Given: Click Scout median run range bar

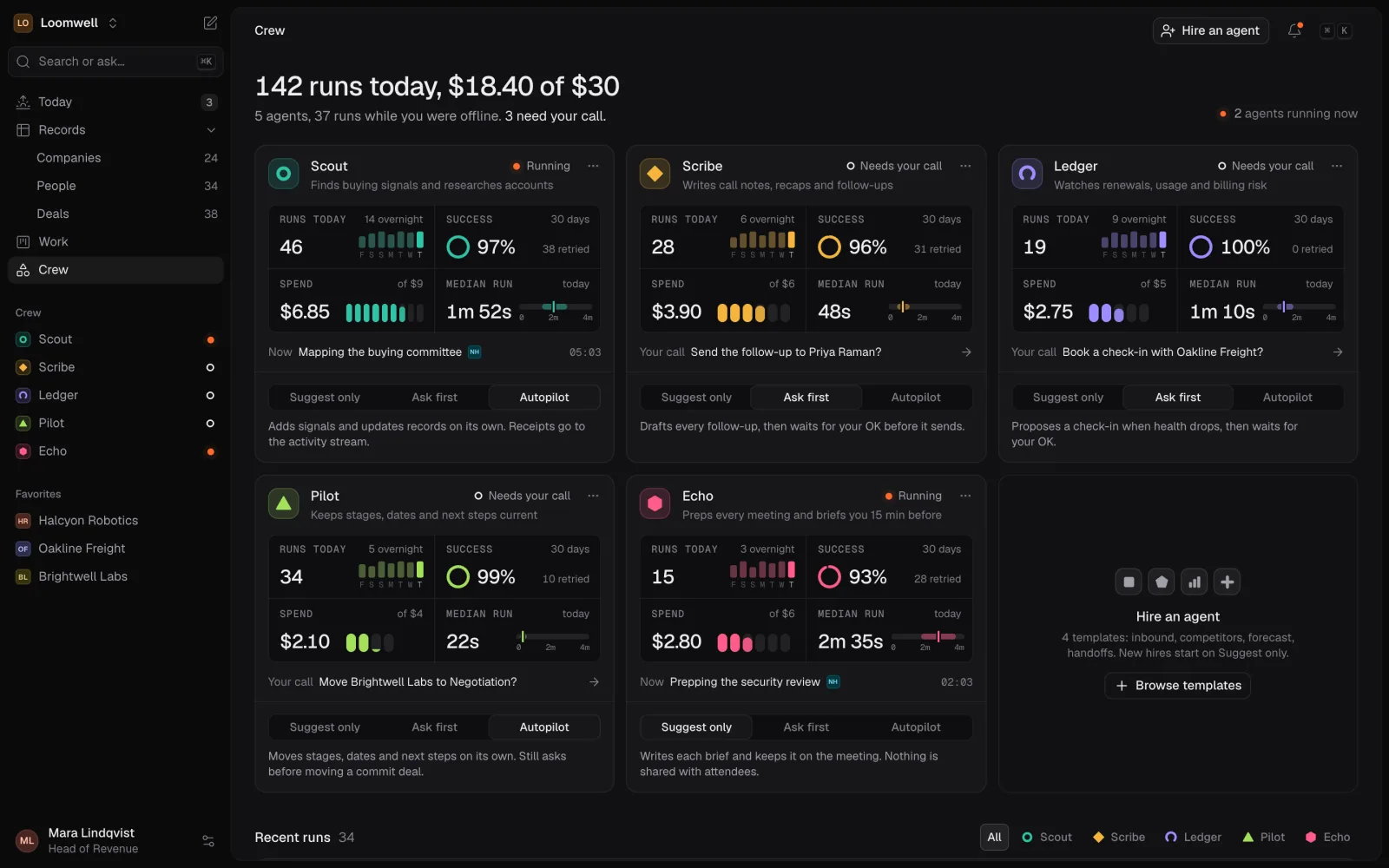Looking at the screenshot, I should [556, 306].
